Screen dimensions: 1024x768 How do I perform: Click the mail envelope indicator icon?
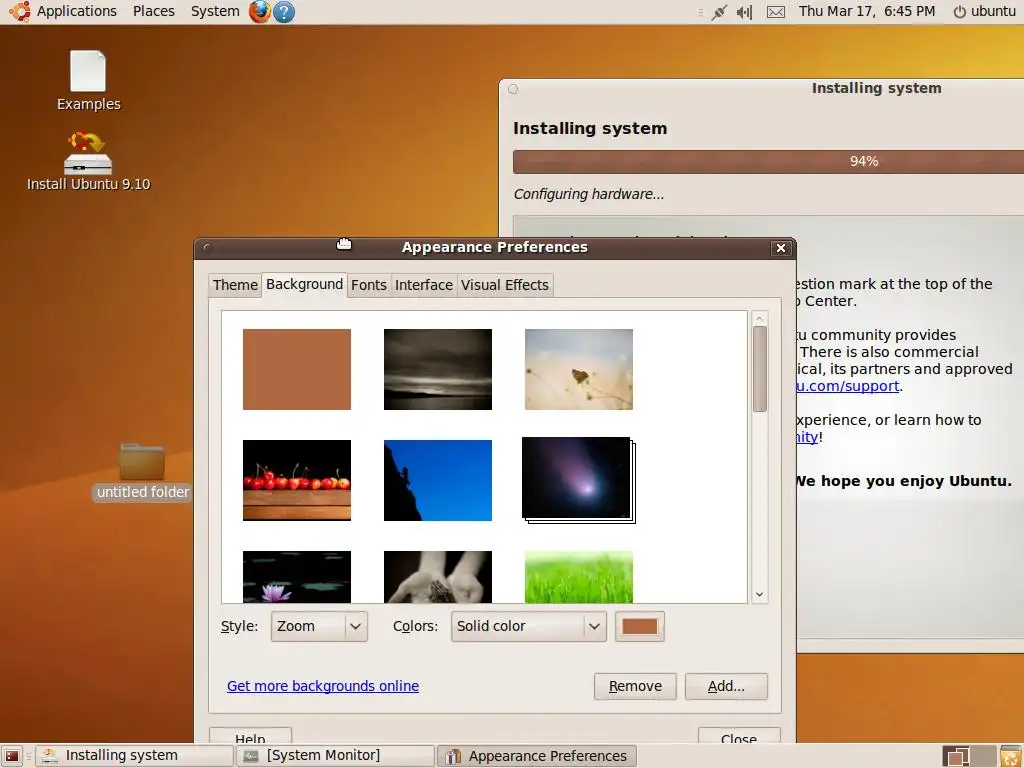775,12
